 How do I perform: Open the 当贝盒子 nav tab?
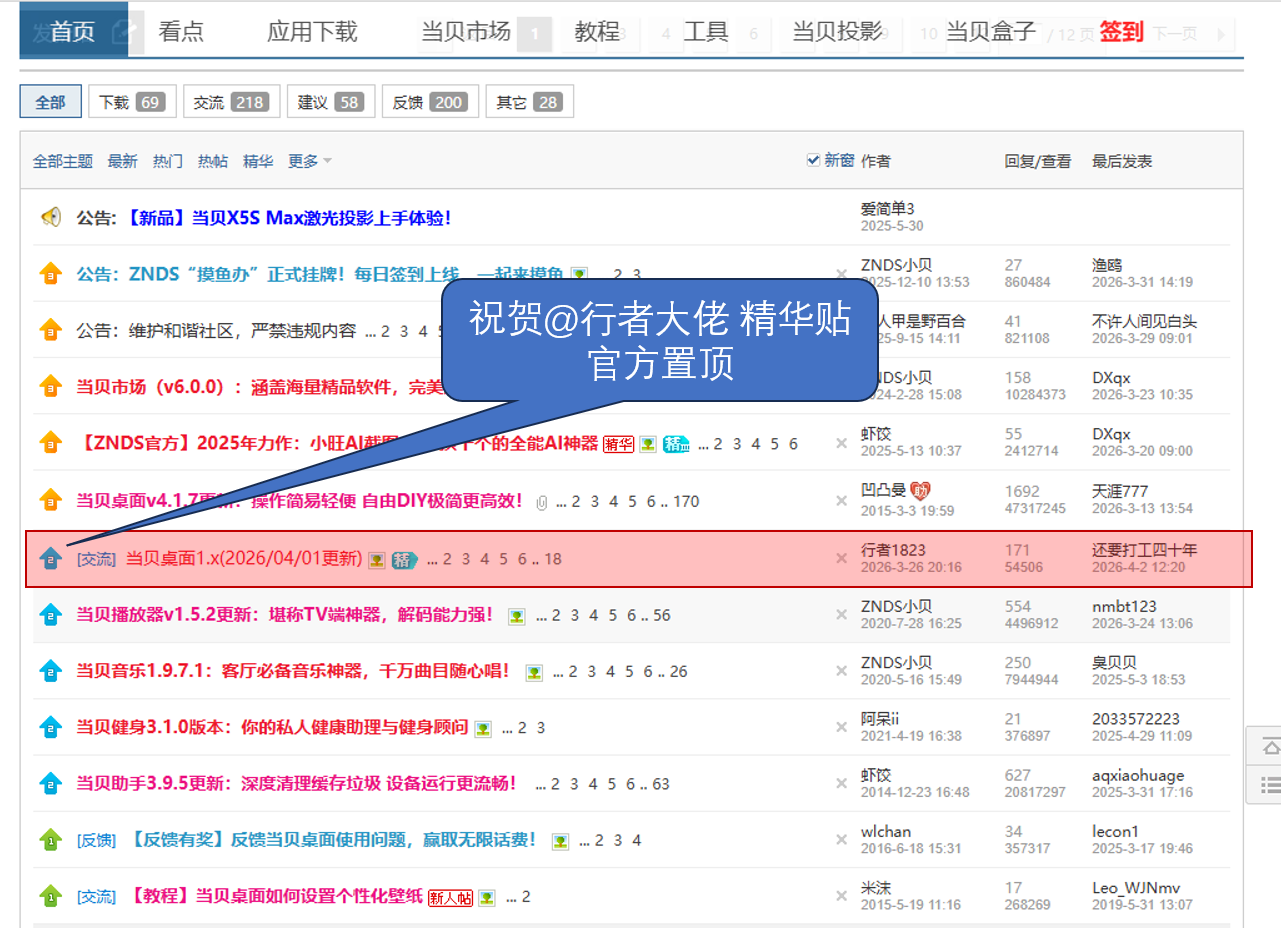point(991,31)
